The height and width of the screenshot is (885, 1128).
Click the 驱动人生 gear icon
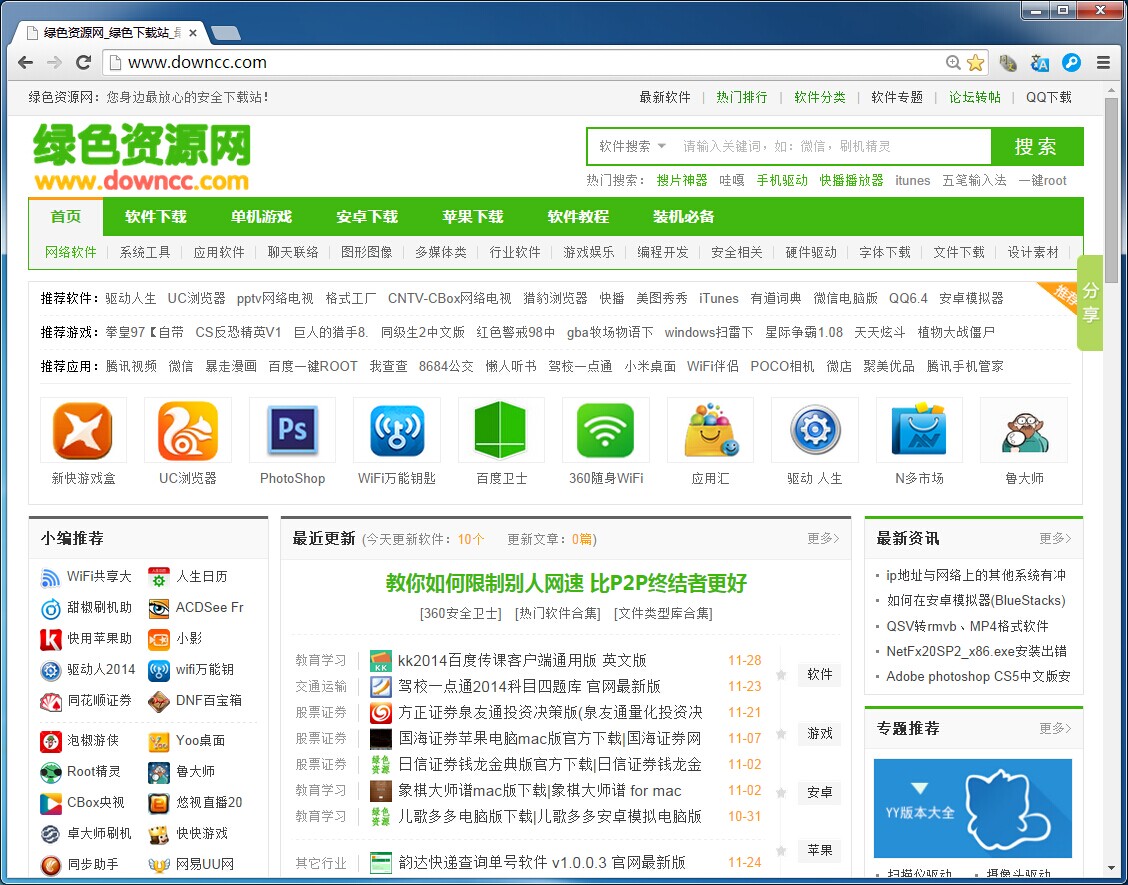(814, 430)
